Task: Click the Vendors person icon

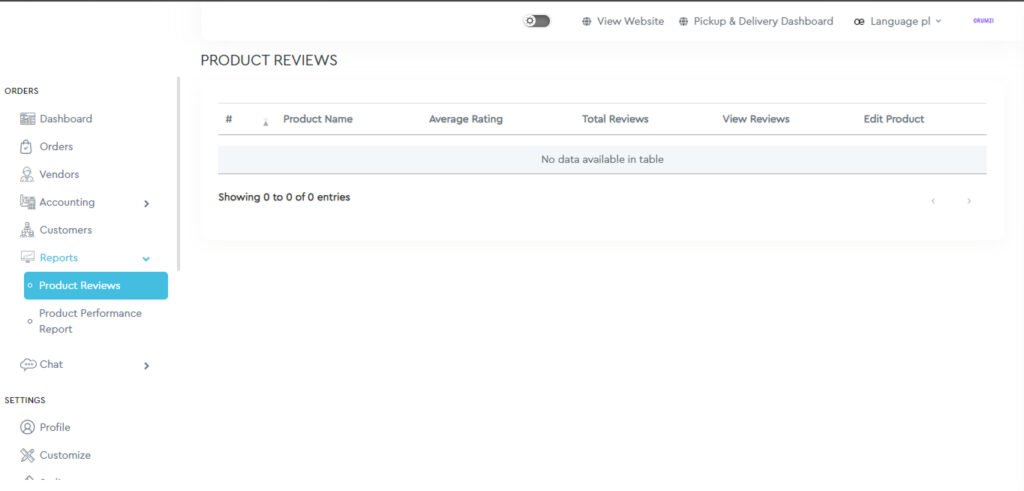Action: [x=27, y=175]
